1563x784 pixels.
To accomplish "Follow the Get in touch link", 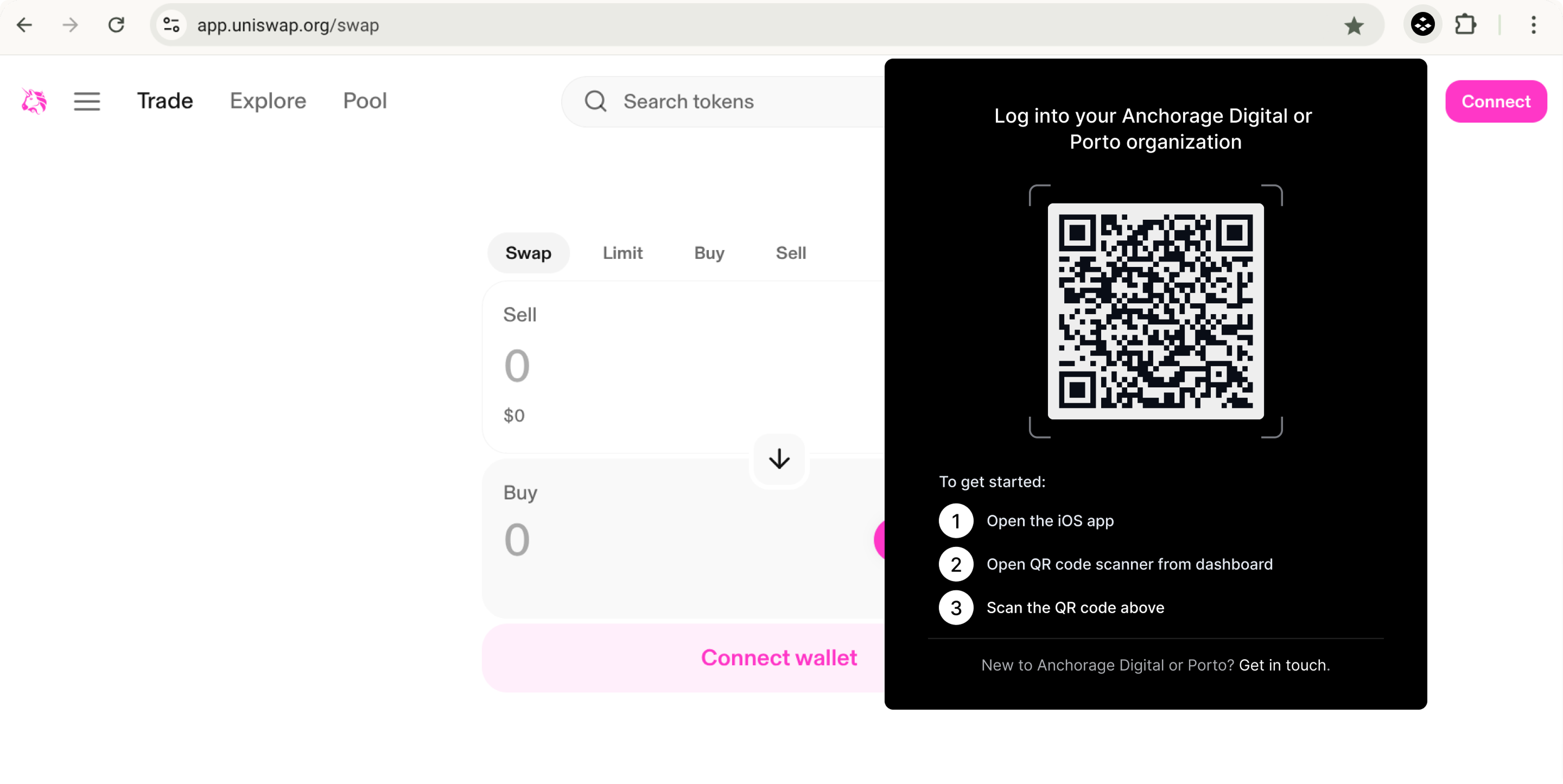I will [x=1284, y=665].
